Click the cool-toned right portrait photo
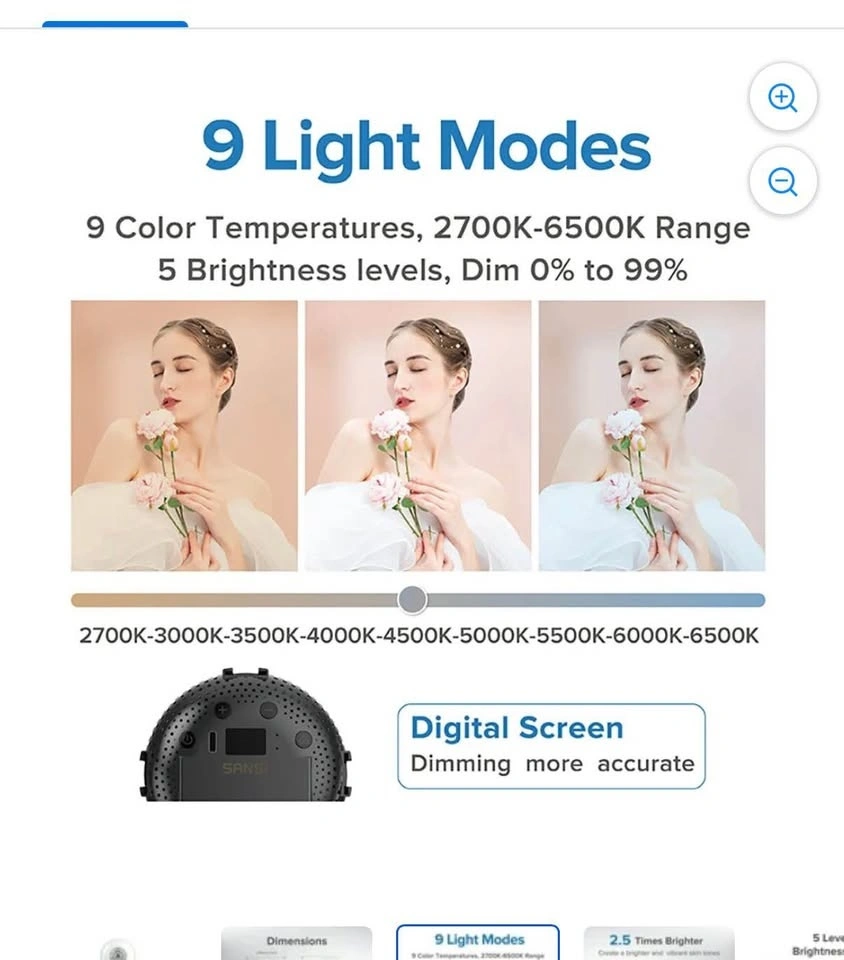Image resolution: width=844 pixels, height=960 pixels. [x=652, y=436]
